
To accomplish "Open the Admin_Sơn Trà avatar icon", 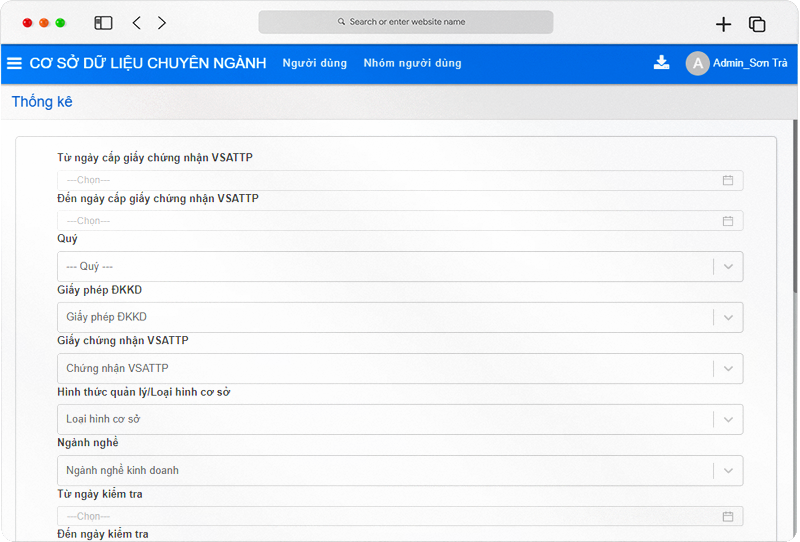I will tap(697, 63).
